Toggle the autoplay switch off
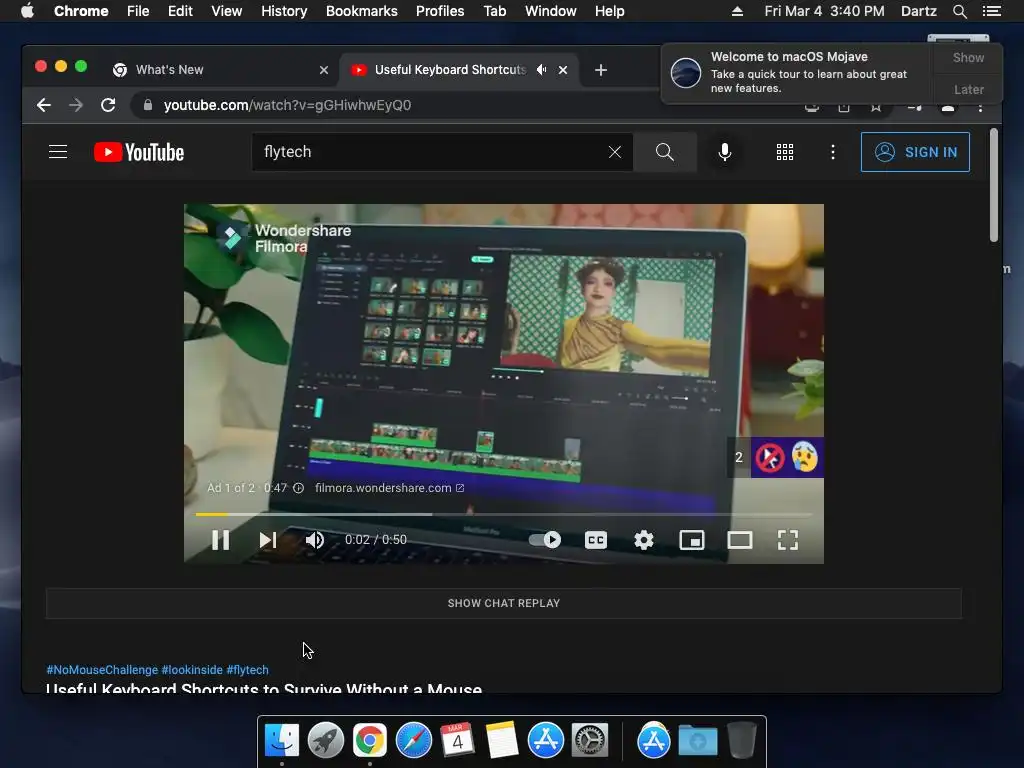 click(x=545, y=540)
